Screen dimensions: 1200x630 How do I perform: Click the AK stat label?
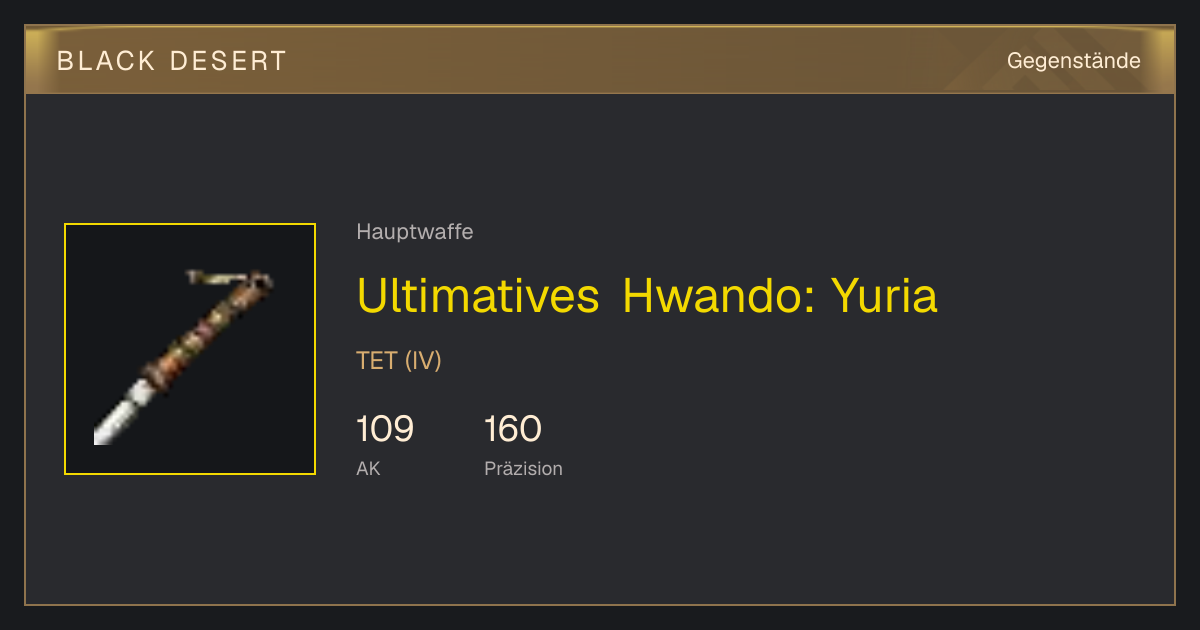pyautogui.click(x=368, y=468)
